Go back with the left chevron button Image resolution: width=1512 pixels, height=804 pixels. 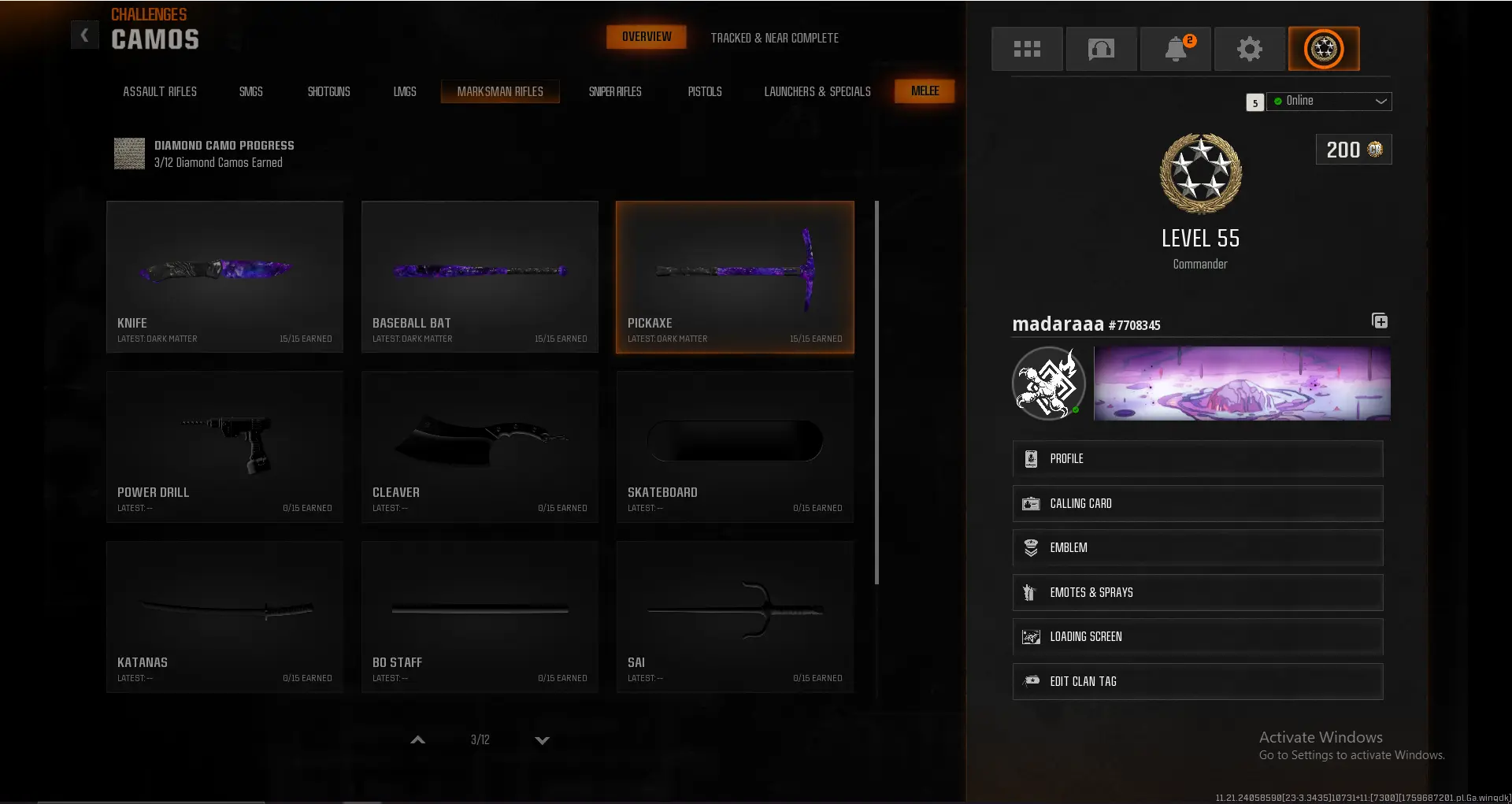pyautogui.click(x=84, y=35)
